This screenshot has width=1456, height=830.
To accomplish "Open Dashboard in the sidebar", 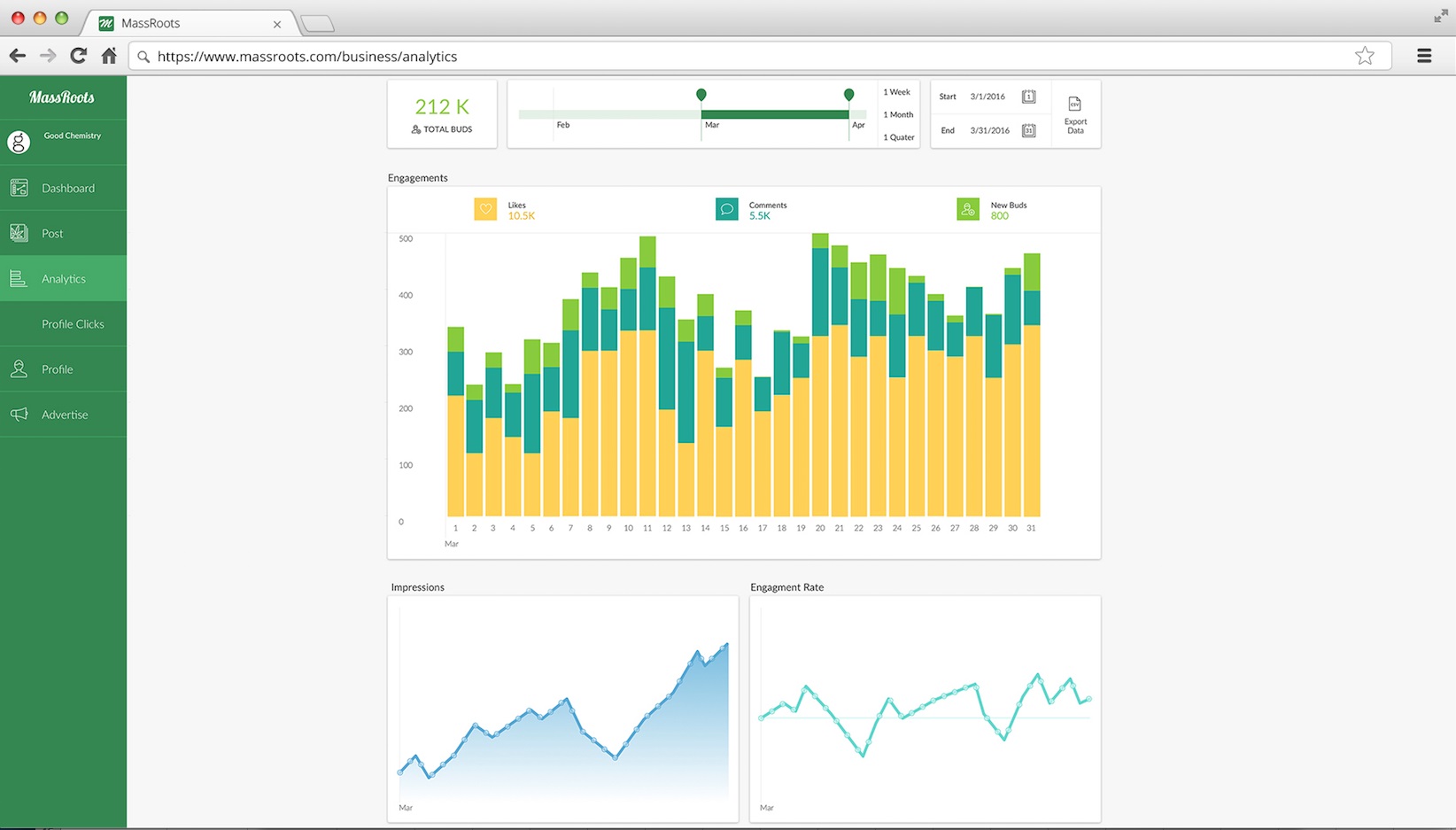I will pos(67,188).
